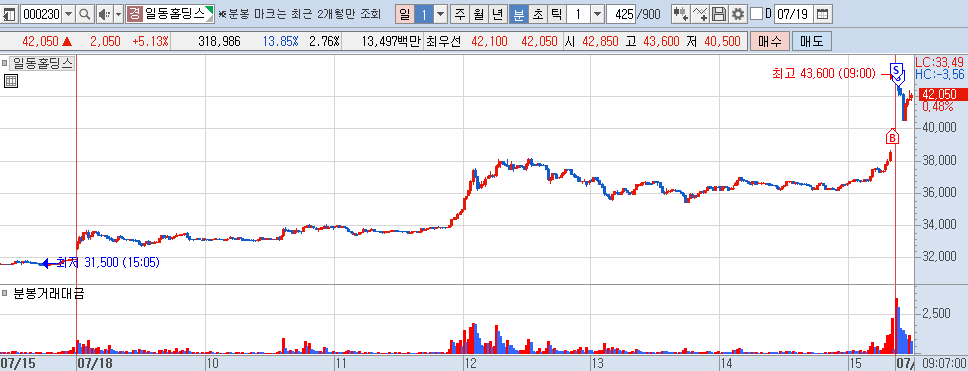Expand the minute interval dropdown arrow
The width and height of the screenshot is (968, 371).
point(598,14)
